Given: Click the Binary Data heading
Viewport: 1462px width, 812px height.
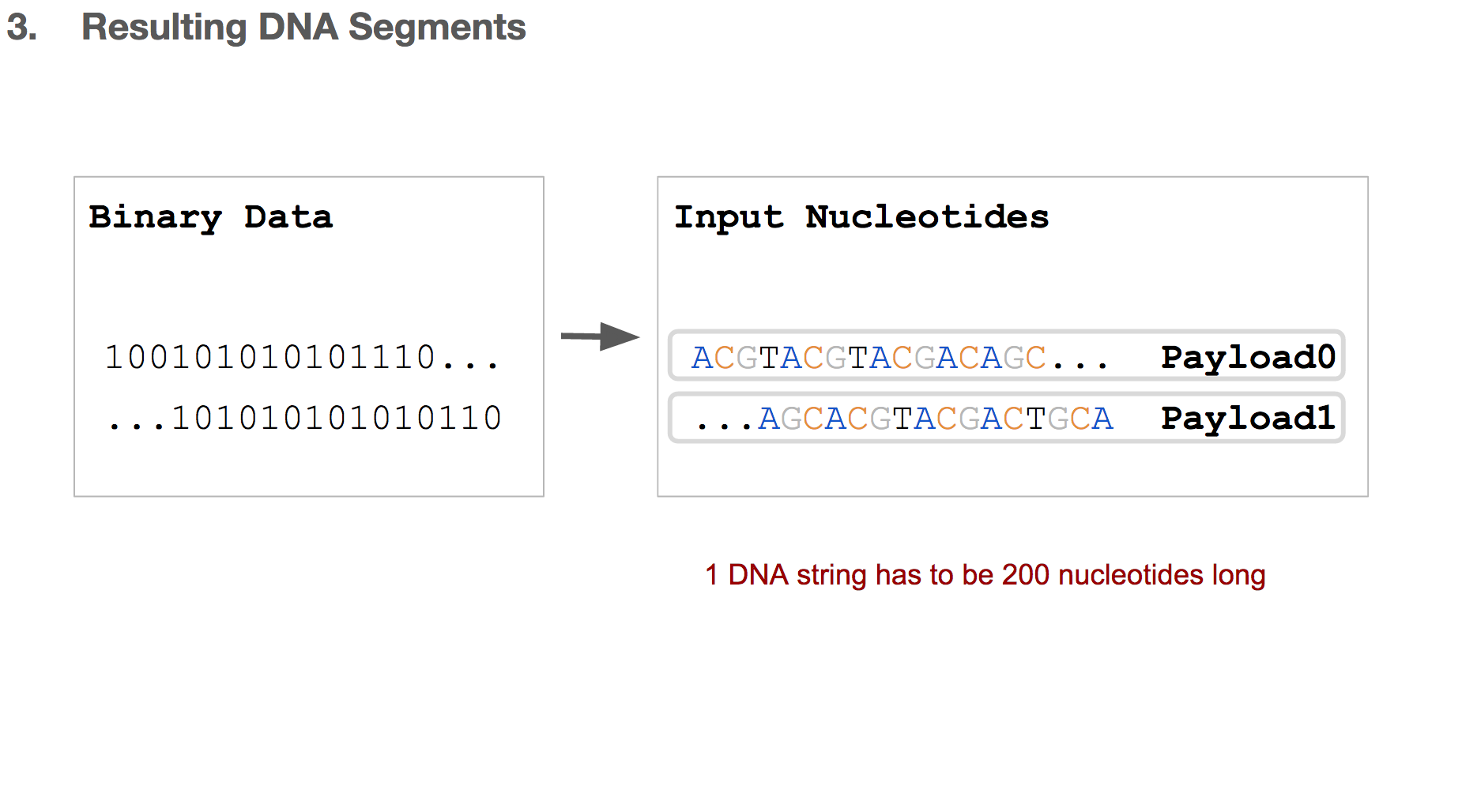Looking at the screenshot, I should (210, 217).
